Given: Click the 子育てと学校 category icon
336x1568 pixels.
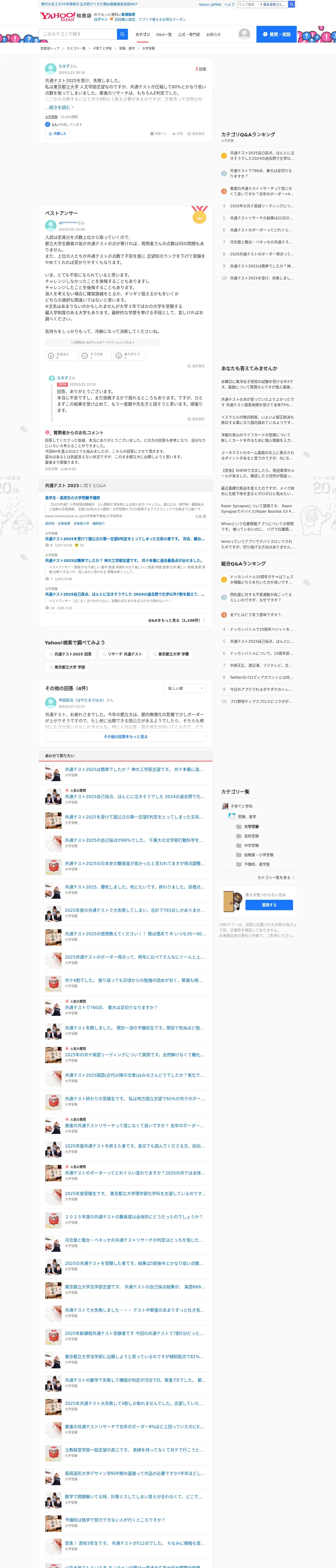Looking at the screenshot, I should click(225, 806).
